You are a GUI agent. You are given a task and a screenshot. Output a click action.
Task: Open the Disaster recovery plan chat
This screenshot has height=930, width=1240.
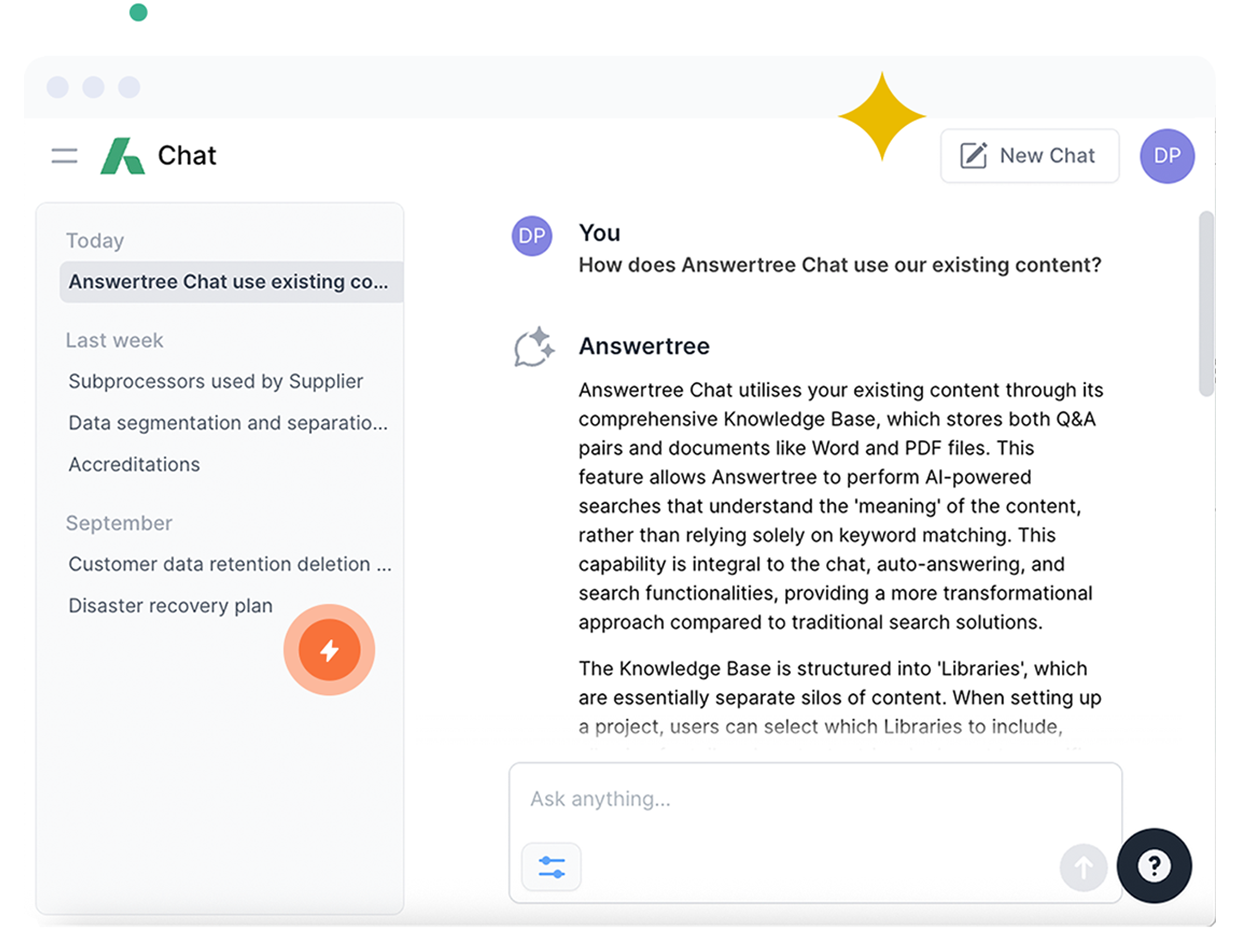[171, 605]
